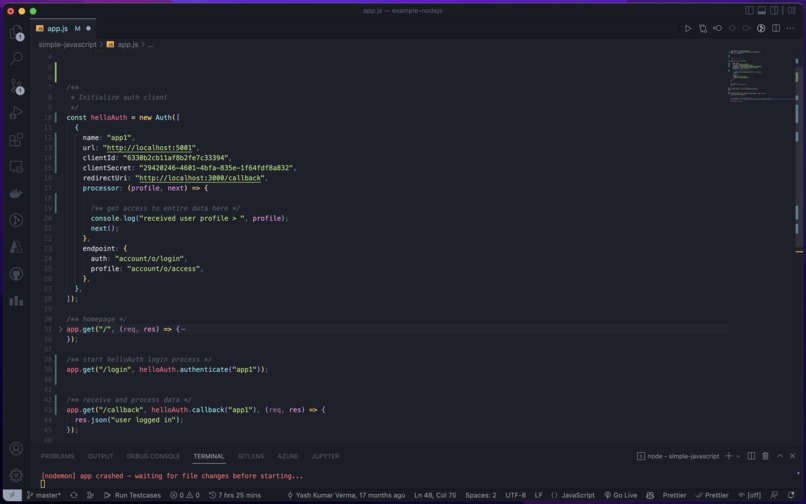Go to next change icon in editor toolbar
The width and height of the screenshot is (806, 504).
click(746, 28)
